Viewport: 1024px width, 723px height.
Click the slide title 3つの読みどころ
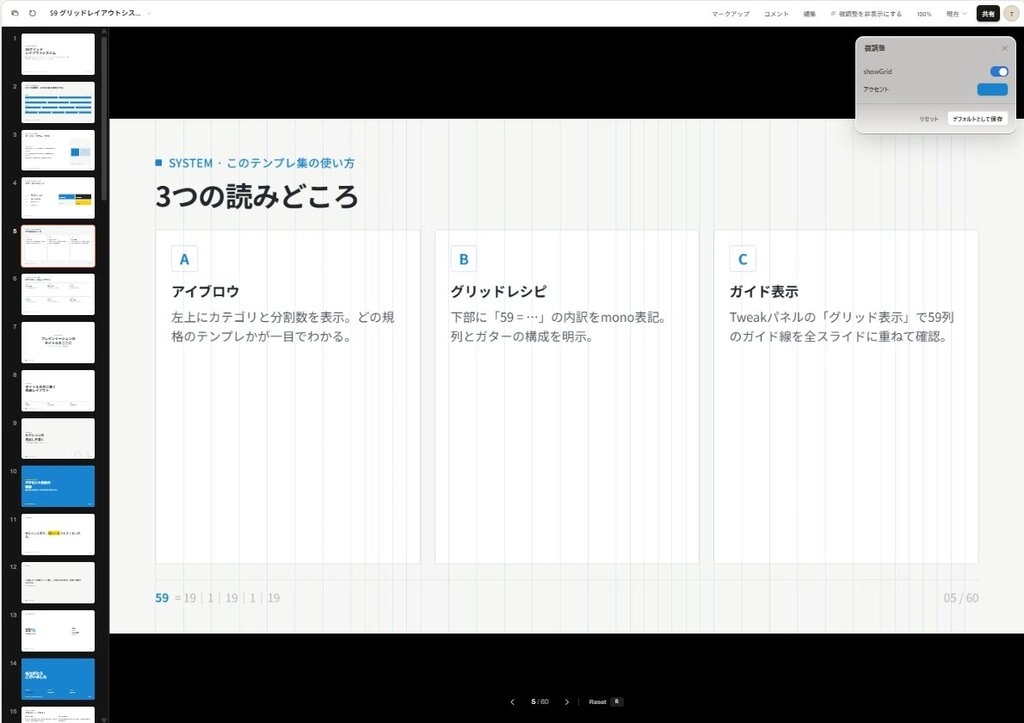pyautogui.click(x=257, y=196)
